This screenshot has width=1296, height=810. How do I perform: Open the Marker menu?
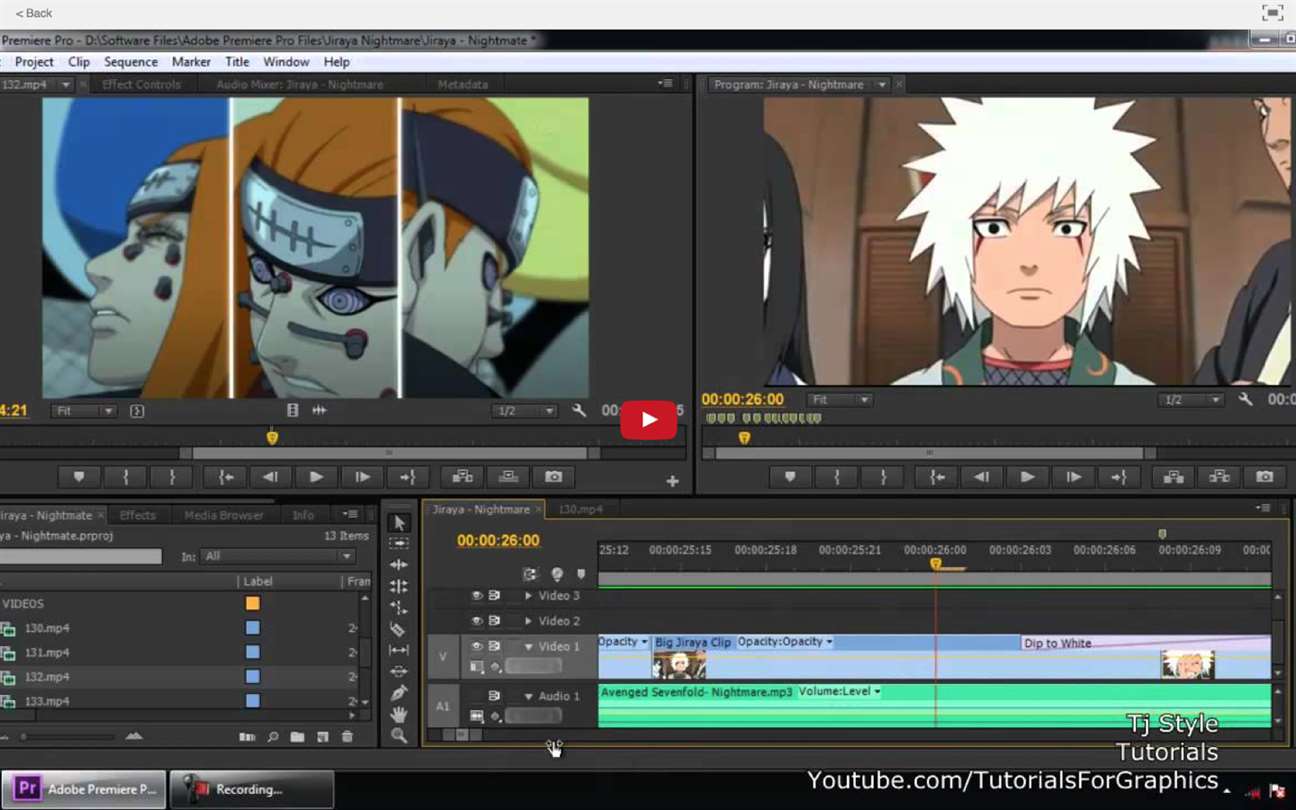[191, 61]
